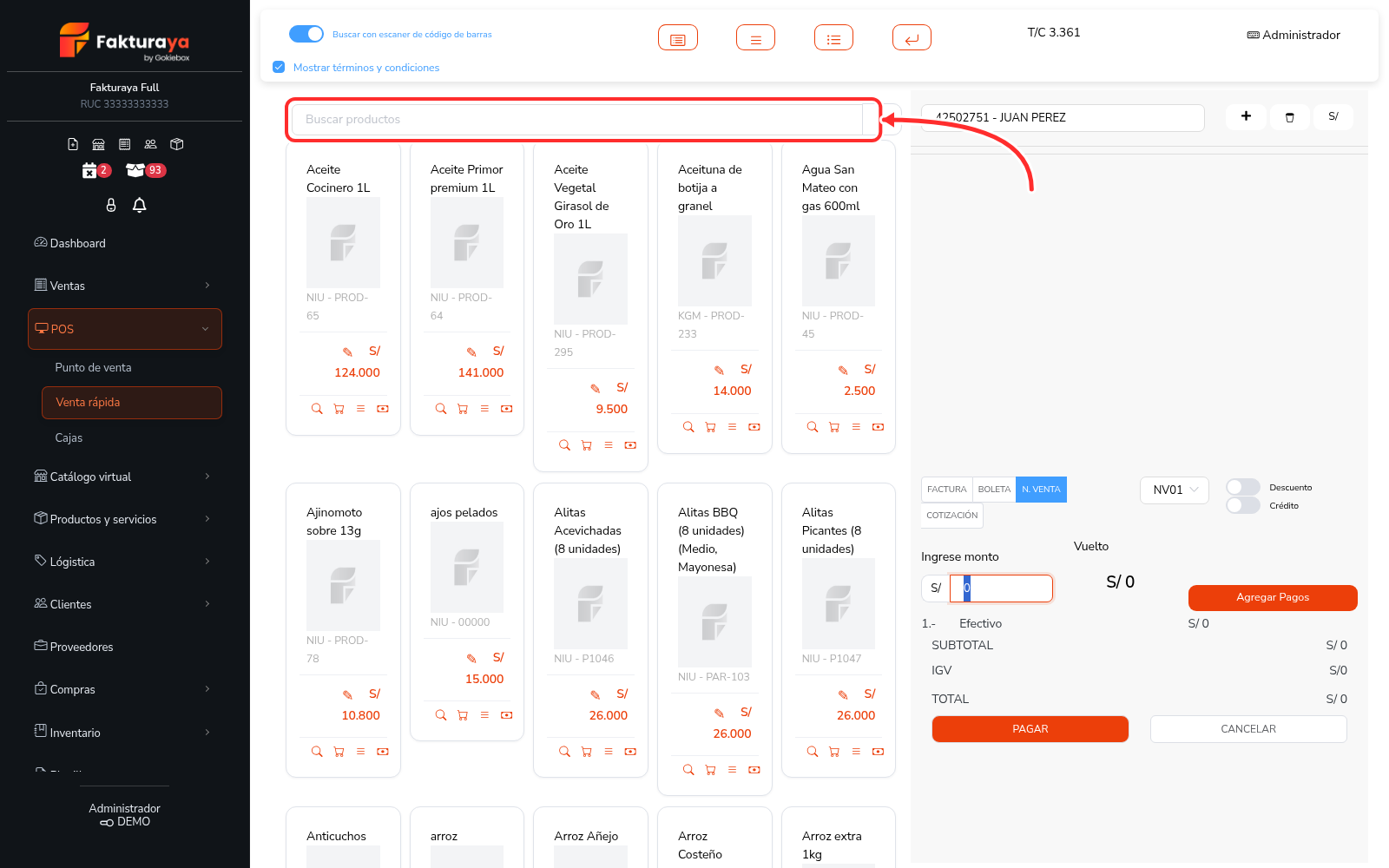Click the list icon on Aceite Primor premium 1L card

pyautogui.click(x=484, y=409)
